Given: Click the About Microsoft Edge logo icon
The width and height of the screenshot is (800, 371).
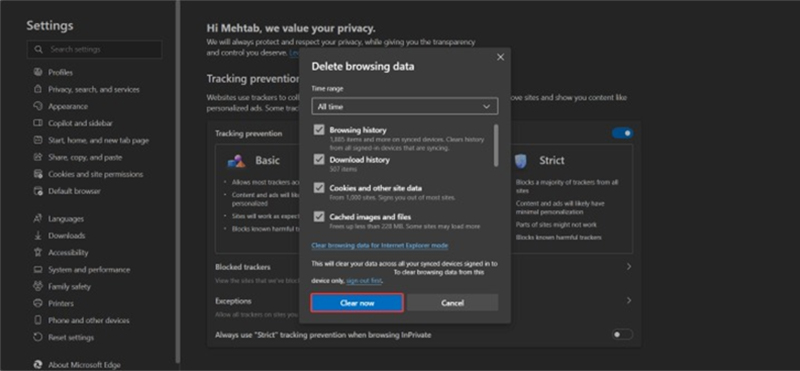Looking at the screenshot, I should pyautogui.click(x=38, y=365).
